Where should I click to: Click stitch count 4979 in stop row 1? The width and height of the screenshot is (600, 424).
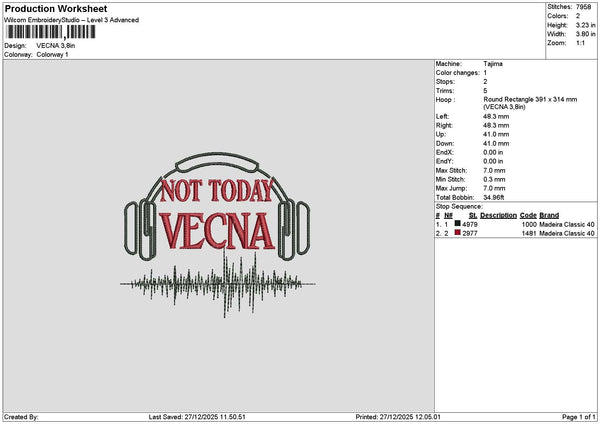pos(470,224)
